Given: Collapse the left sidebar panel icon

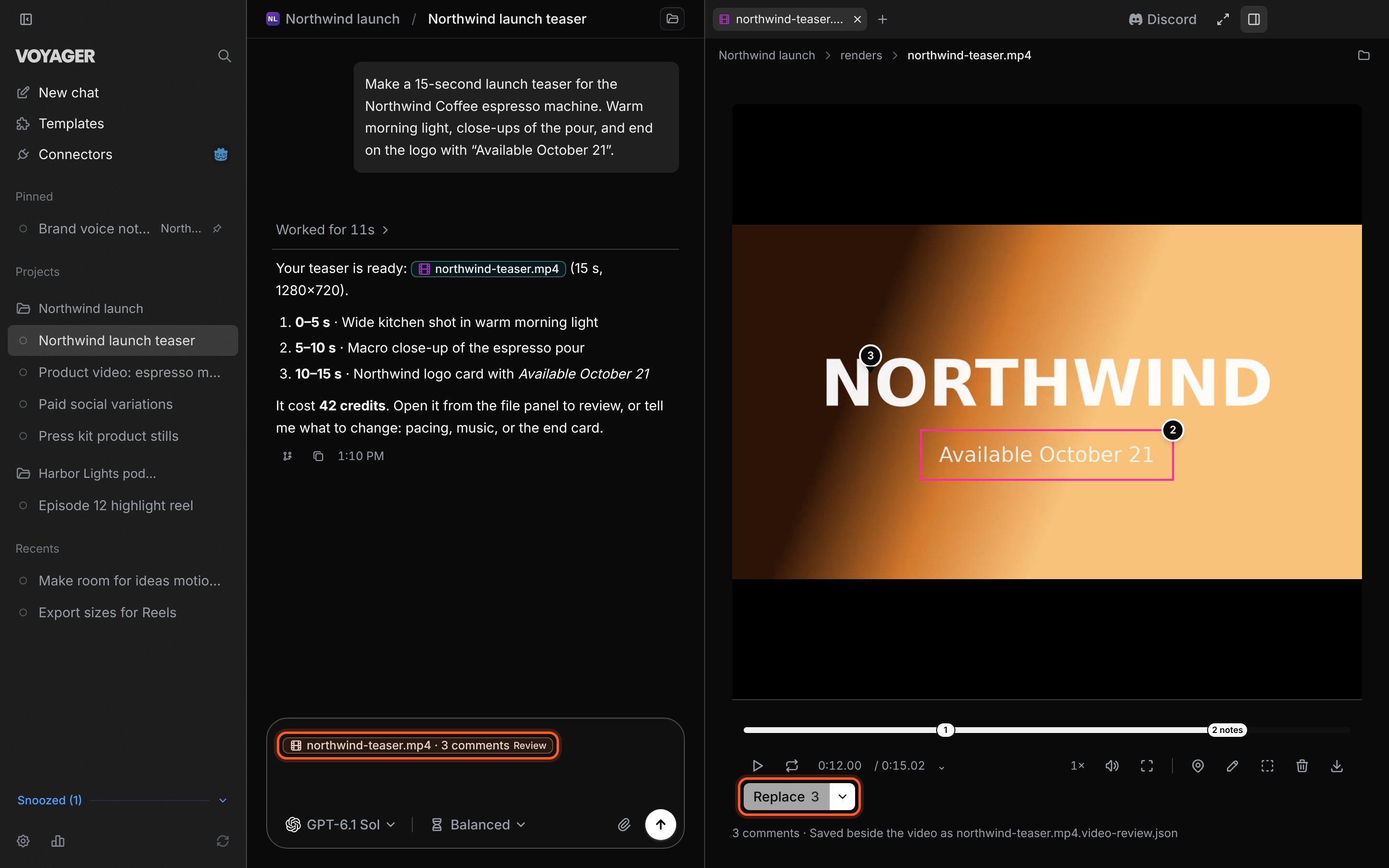Looking at the screenshot, I should coord(26,19).
